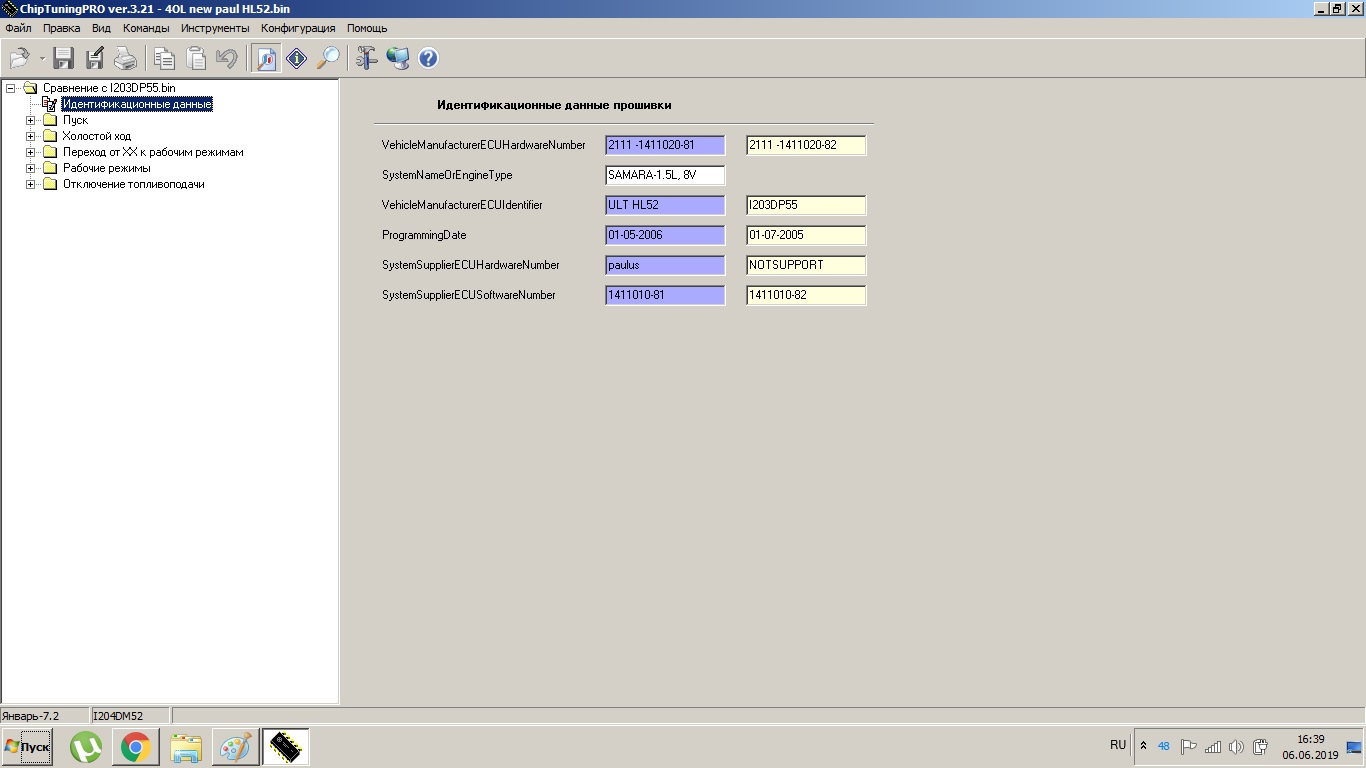This screenshot has height=768, width=1366.
Task: Collapse the Сравнение с I203DP55.bin tree node
Action: click(11, 88)
